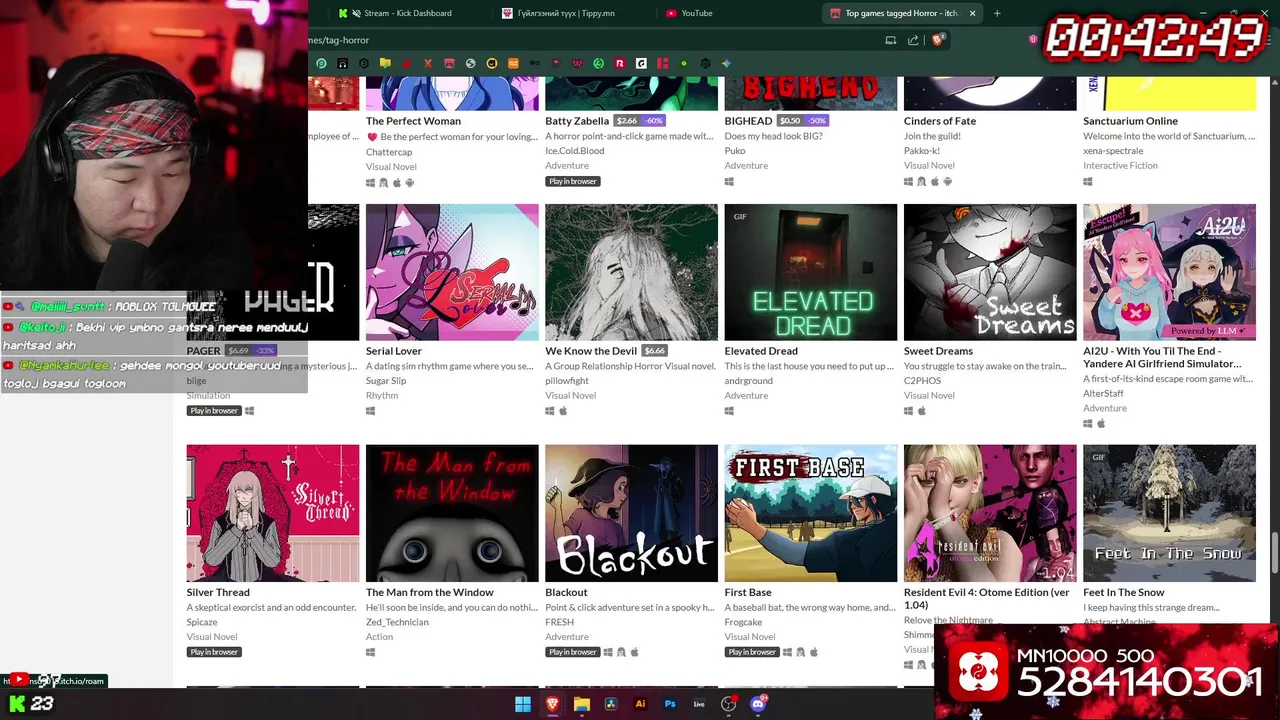Click the $6.66 price tag on We Know the Devil
1280x720 pixels.
tap(654, 351)
